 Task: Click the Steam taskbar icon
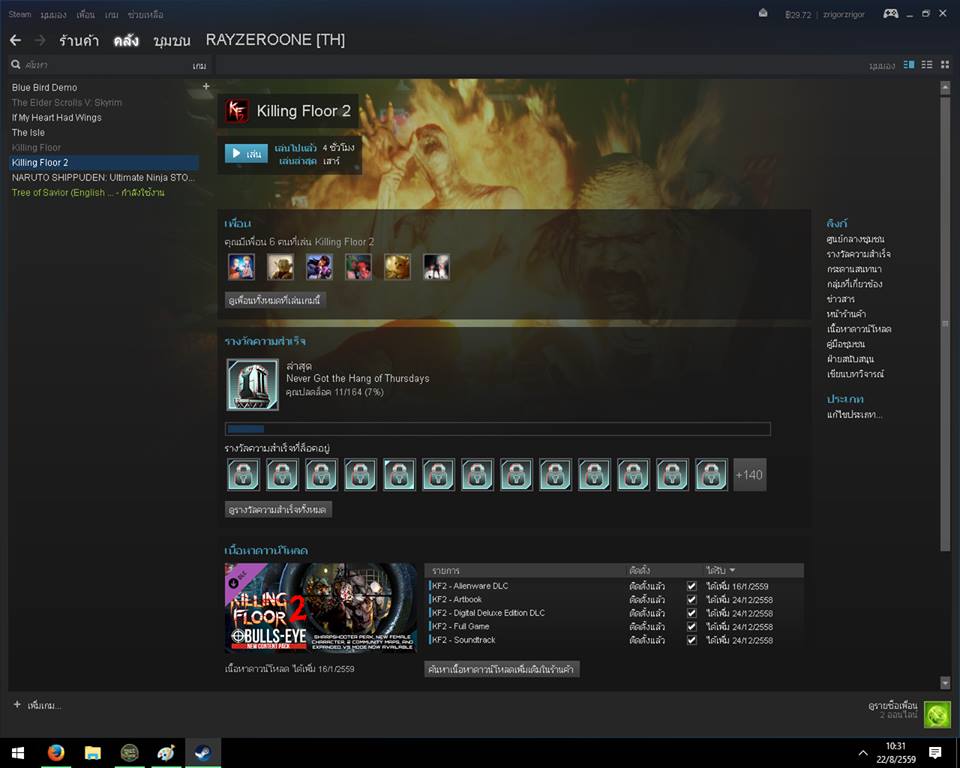click(203, 753)
